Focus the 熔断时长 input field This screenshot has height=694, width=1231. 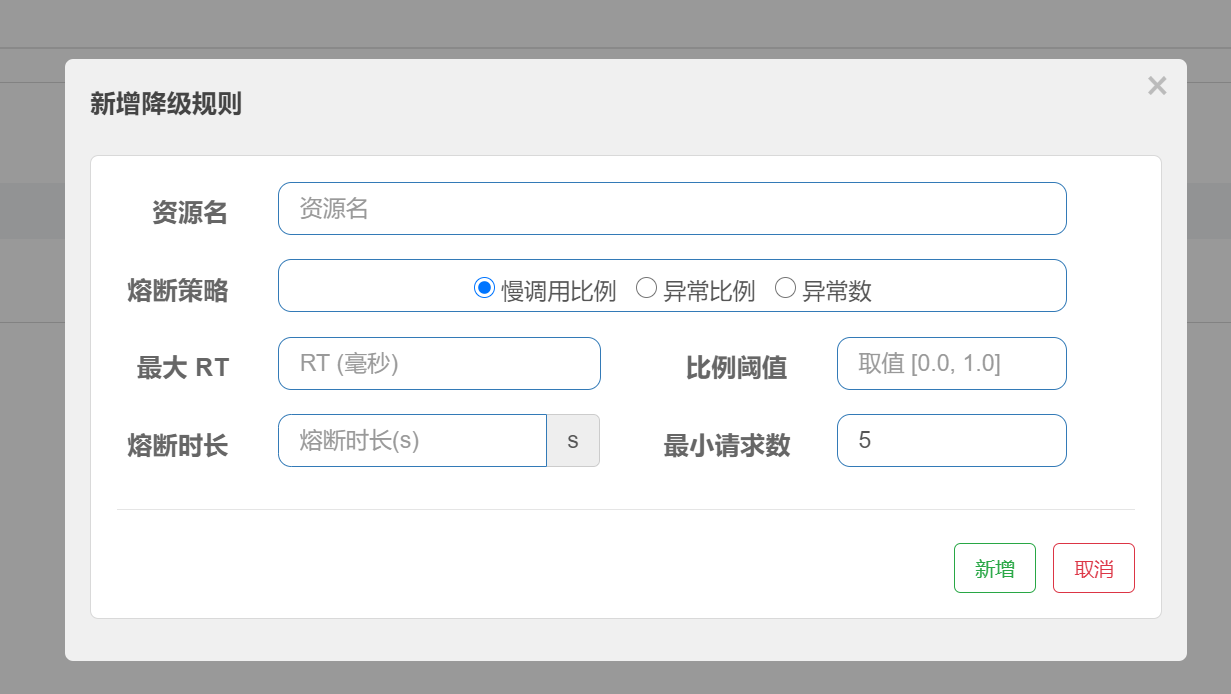pyautogui.click(x=412, y=441)
